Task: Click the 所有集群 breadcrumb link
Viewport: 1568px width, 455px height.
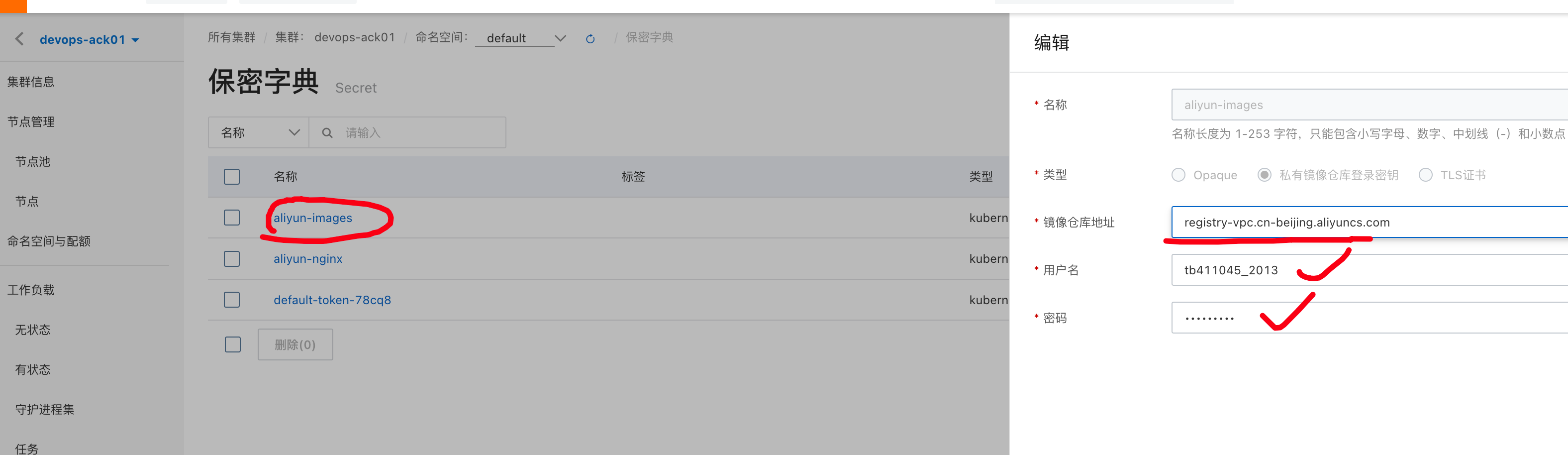Action: pos(232,37)
